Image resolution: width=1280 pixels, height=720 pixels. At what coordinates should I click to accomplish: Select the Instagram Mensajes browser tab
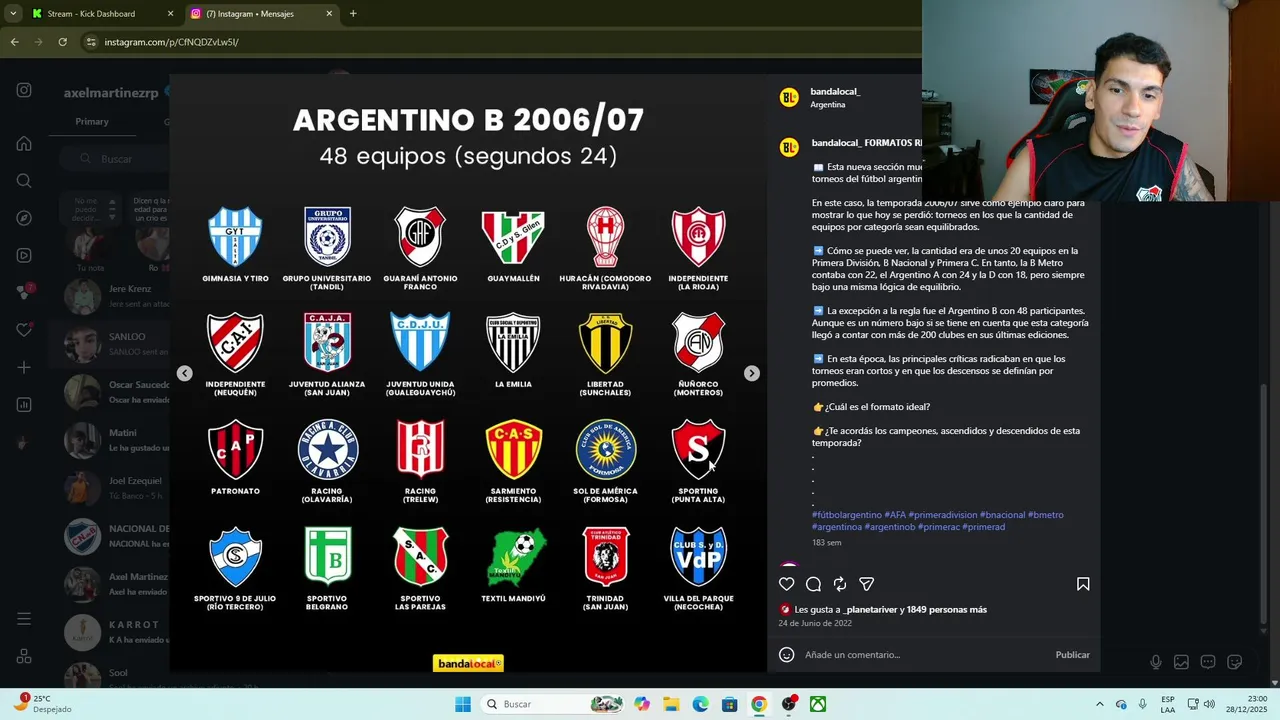pyautogui.click(x=260, y=14)
